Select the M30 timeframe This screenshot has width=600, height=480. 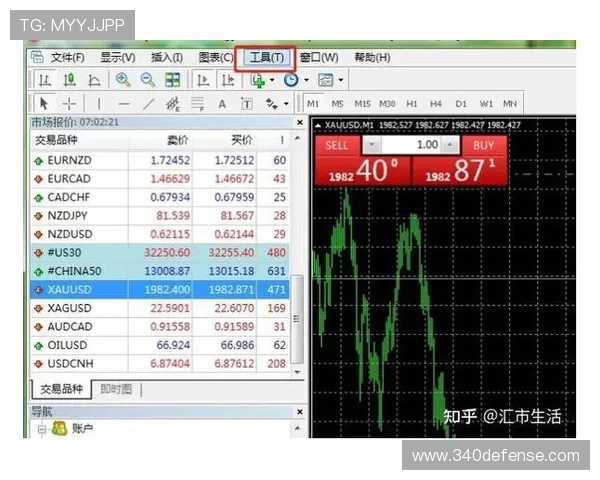pyautogui.click(x=387, y=104)
